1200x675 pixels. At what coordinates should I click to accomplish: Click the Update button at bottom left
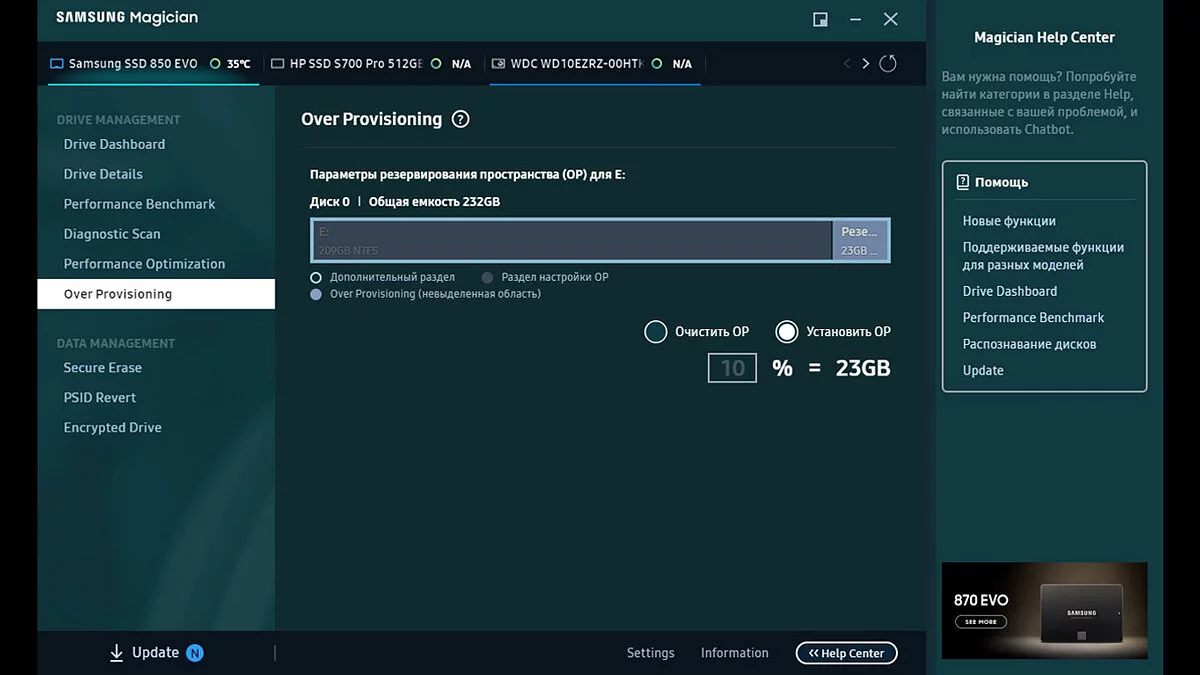[156, 653]
